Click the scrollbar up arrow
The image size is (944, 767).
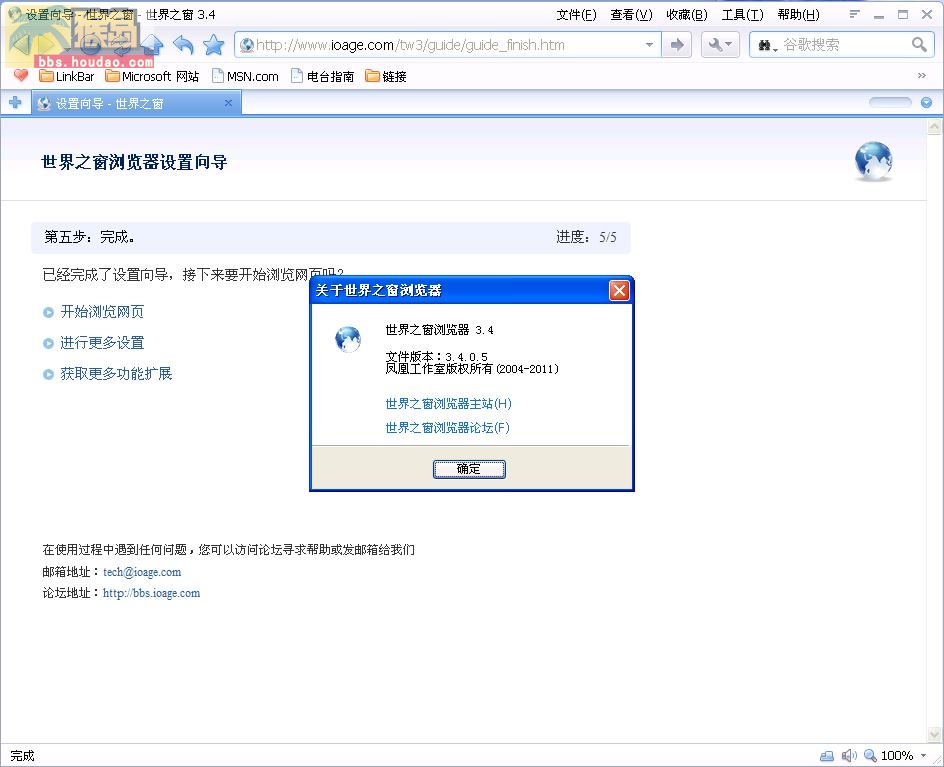[x=934, y=126]
